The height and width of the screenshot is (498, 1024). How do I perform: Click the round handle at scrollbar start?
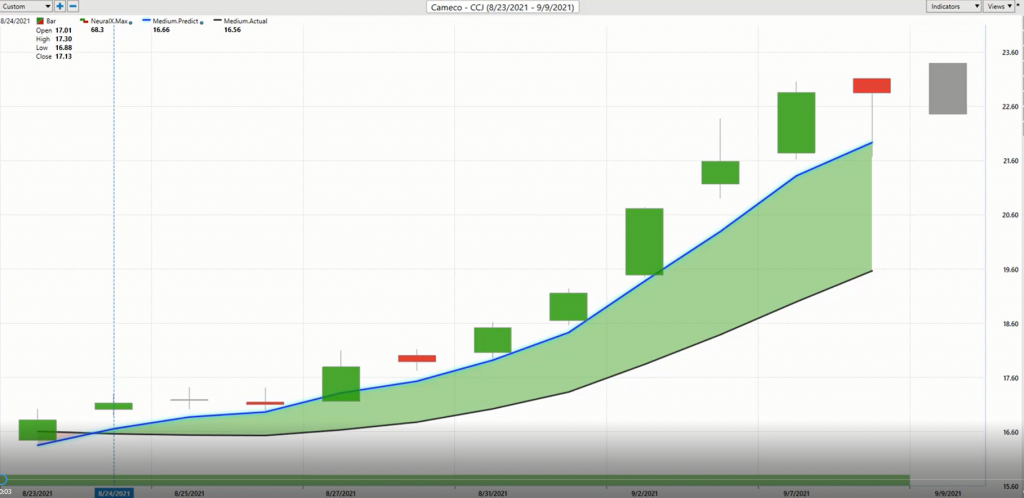[x=3, y=480]
